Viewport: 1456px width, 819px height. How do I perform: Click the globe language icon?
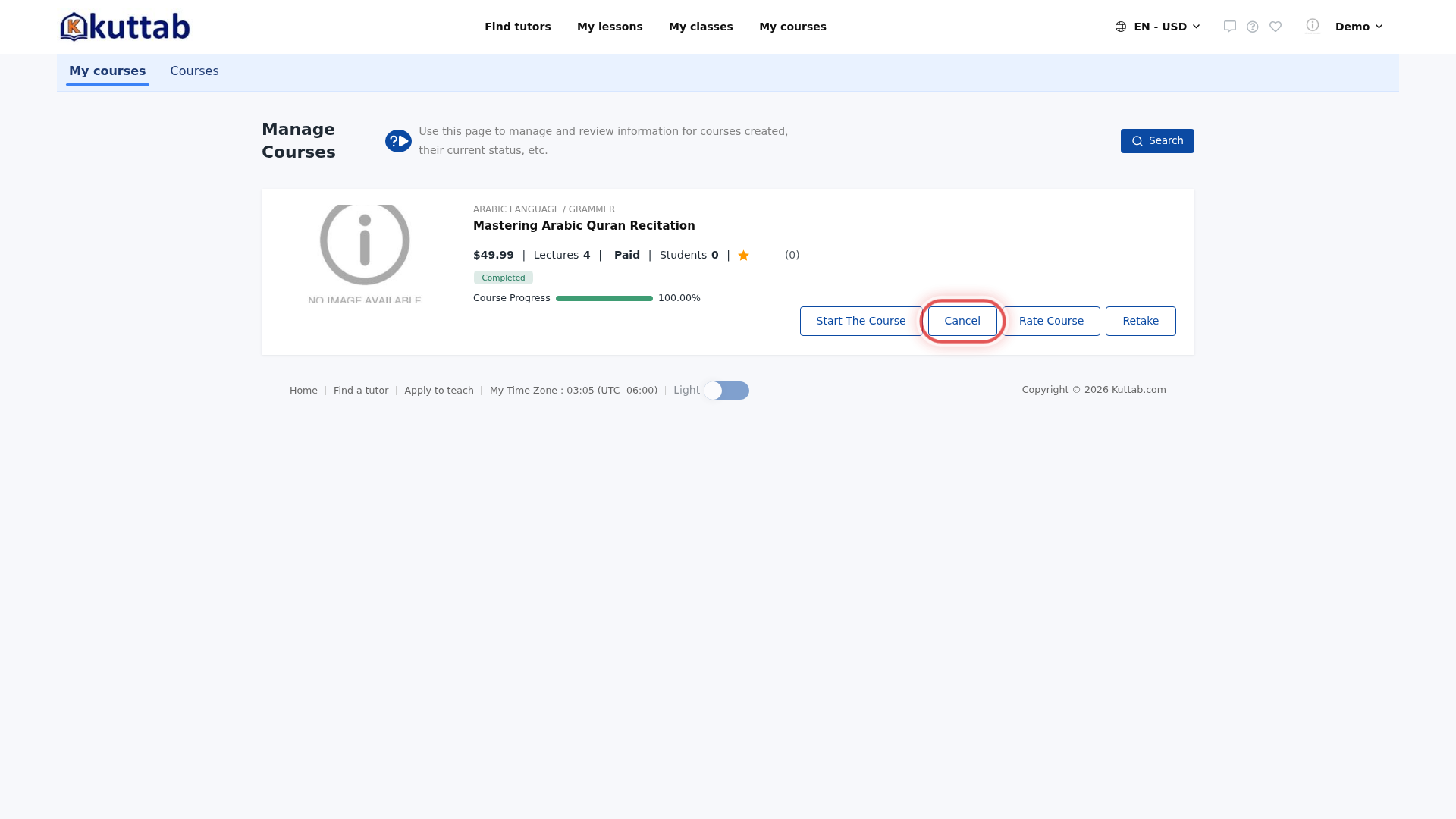point(1121,27)
